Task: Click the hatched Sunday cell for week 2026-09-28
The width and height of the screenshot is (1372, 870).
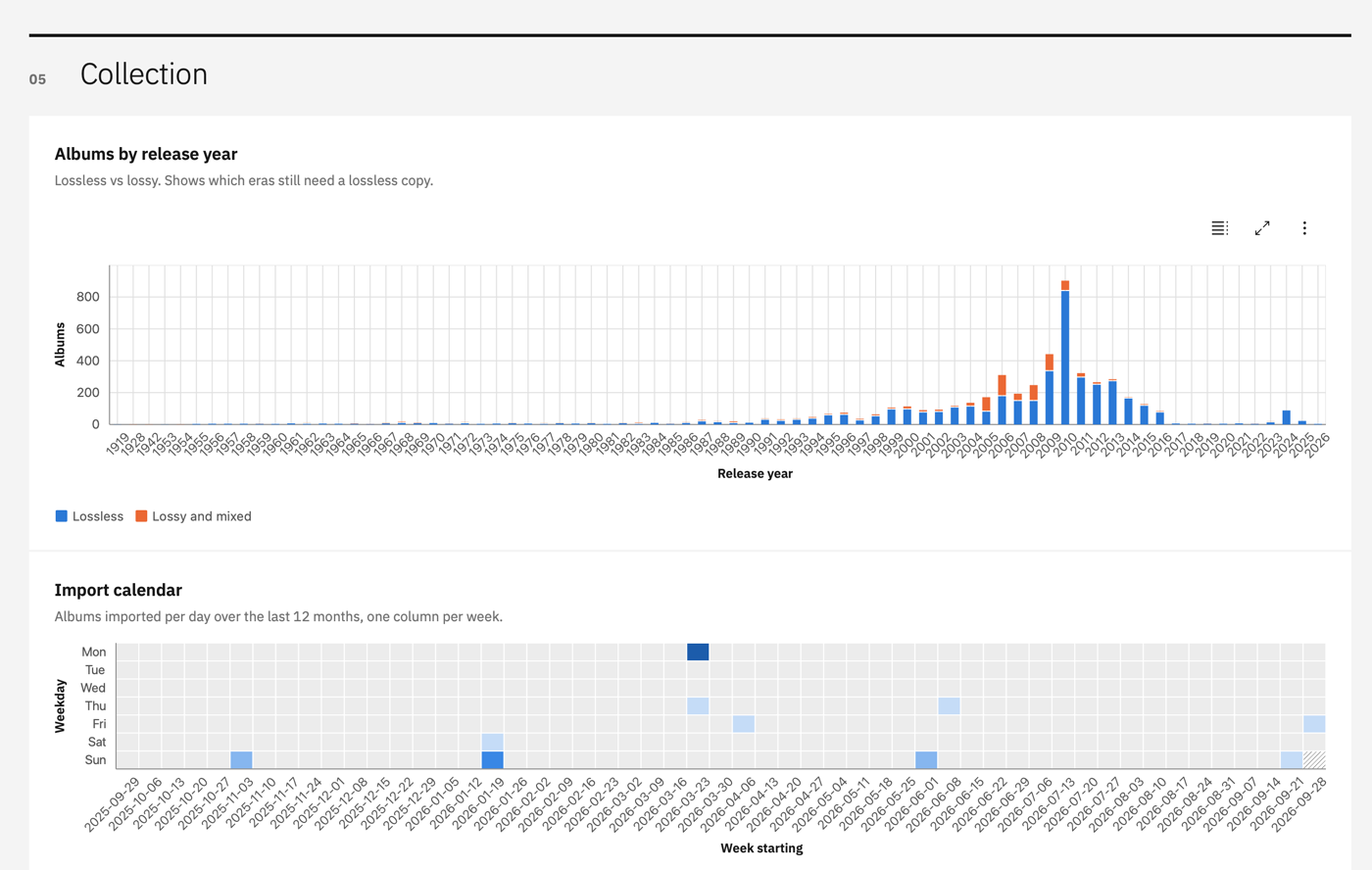Action: coord(1314,759)
